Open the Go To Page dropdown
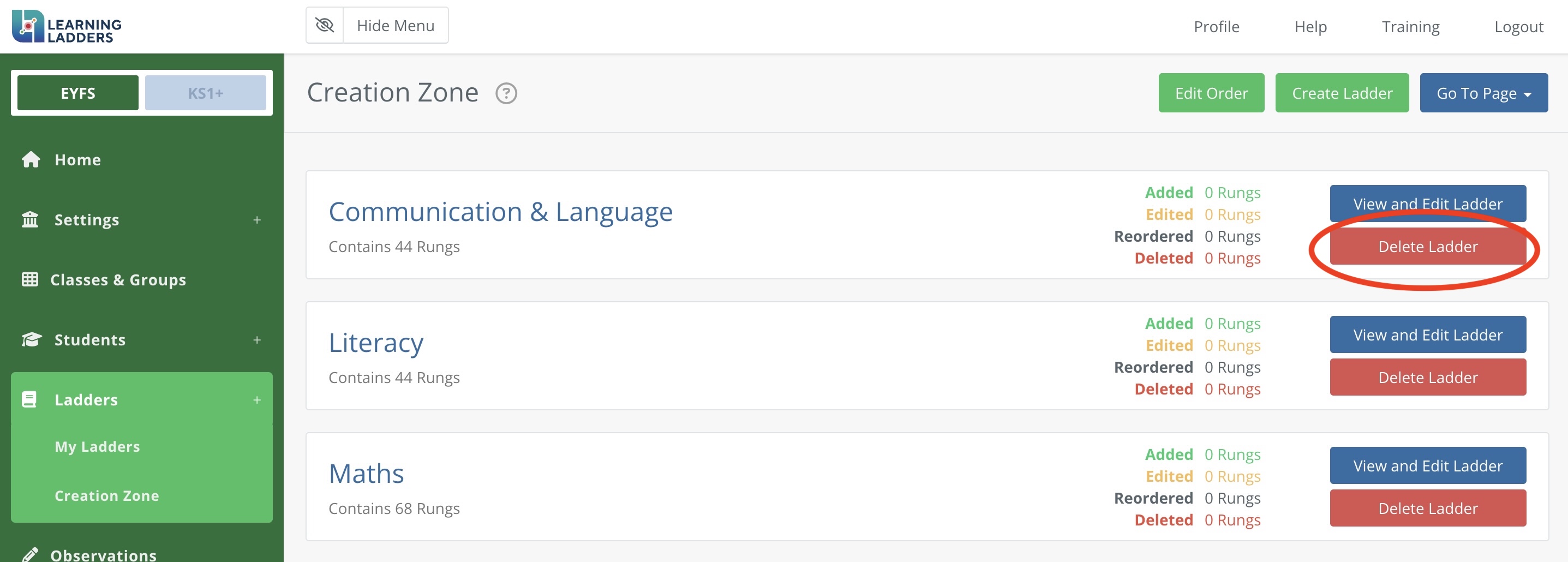 click(1483, 93)
